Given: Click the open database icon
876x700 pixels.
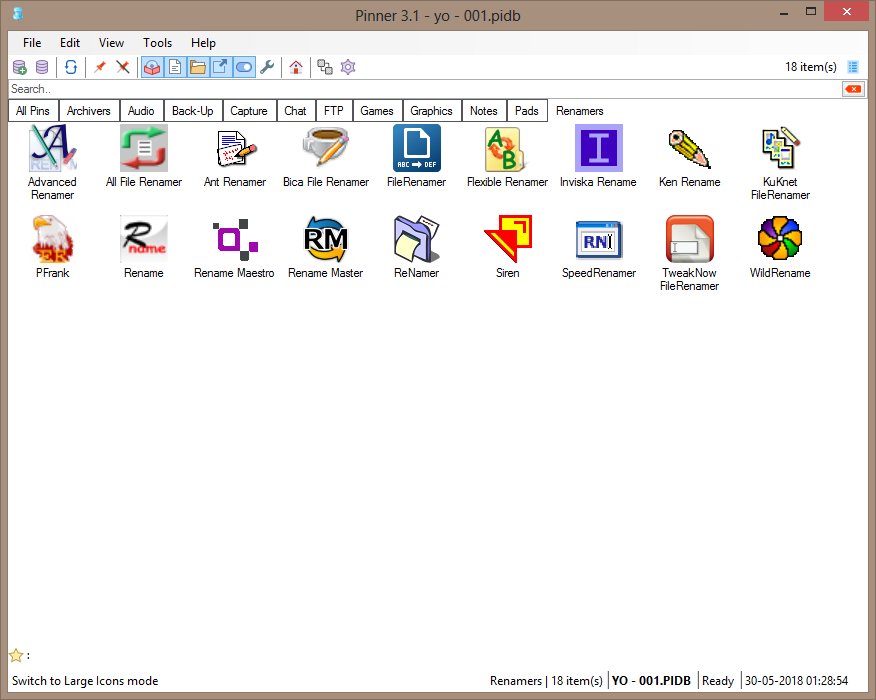Looking at the screenshot, I should tap(42, 68).
